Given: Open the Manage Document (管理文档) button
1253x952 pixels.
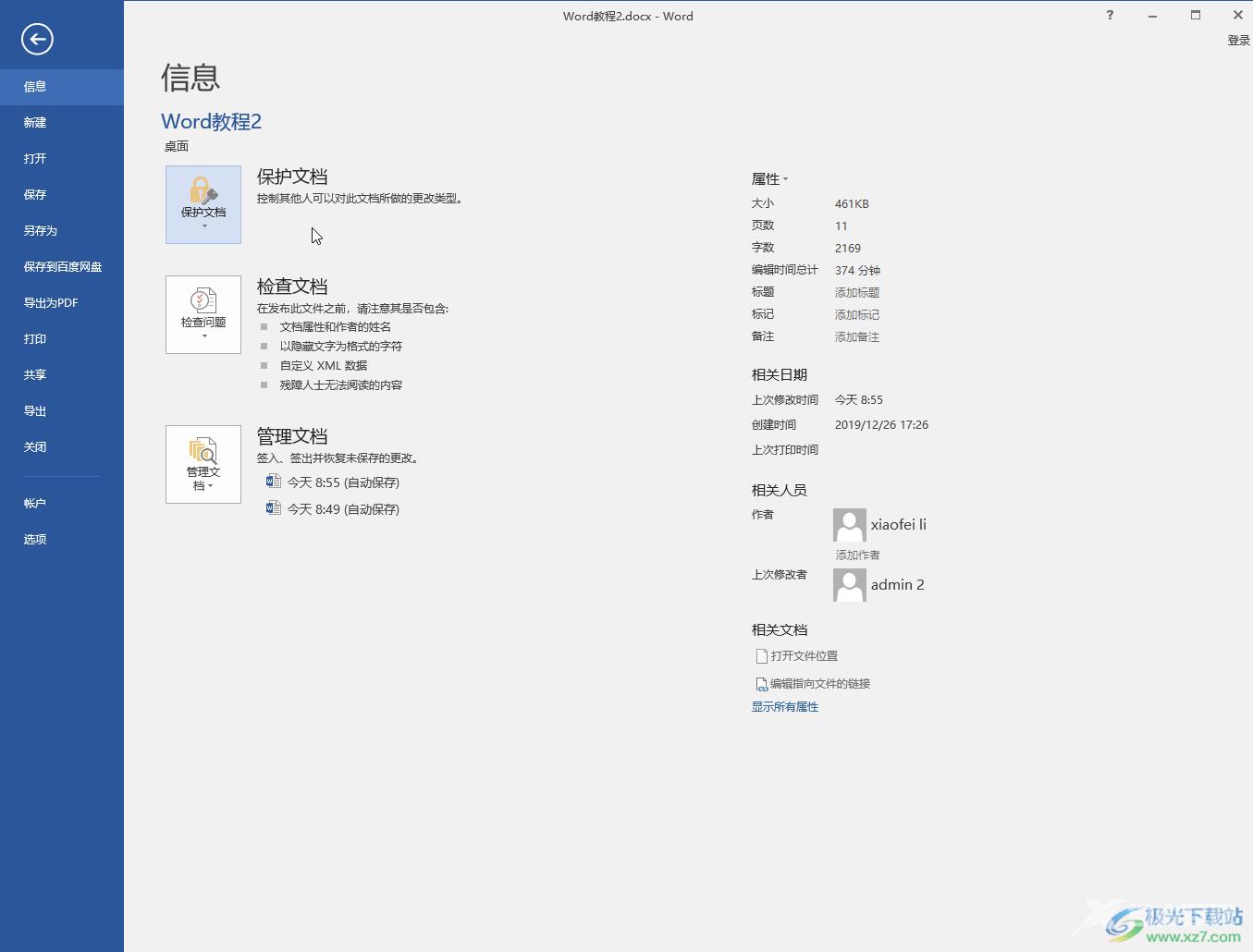Looking at the screenshot, I should (x=203, y=464).
